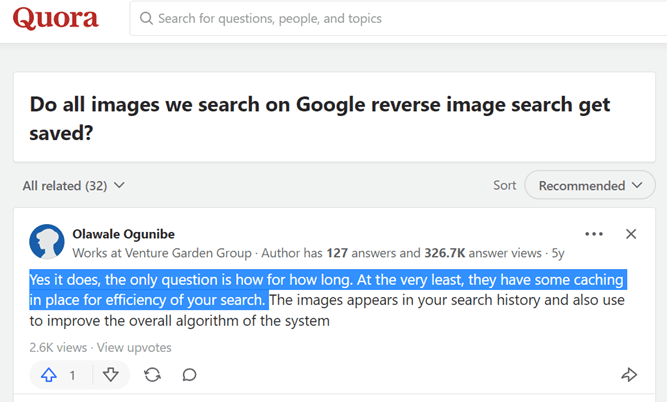Click the upvote count number
Screen dimensions: 667x402
72,375
